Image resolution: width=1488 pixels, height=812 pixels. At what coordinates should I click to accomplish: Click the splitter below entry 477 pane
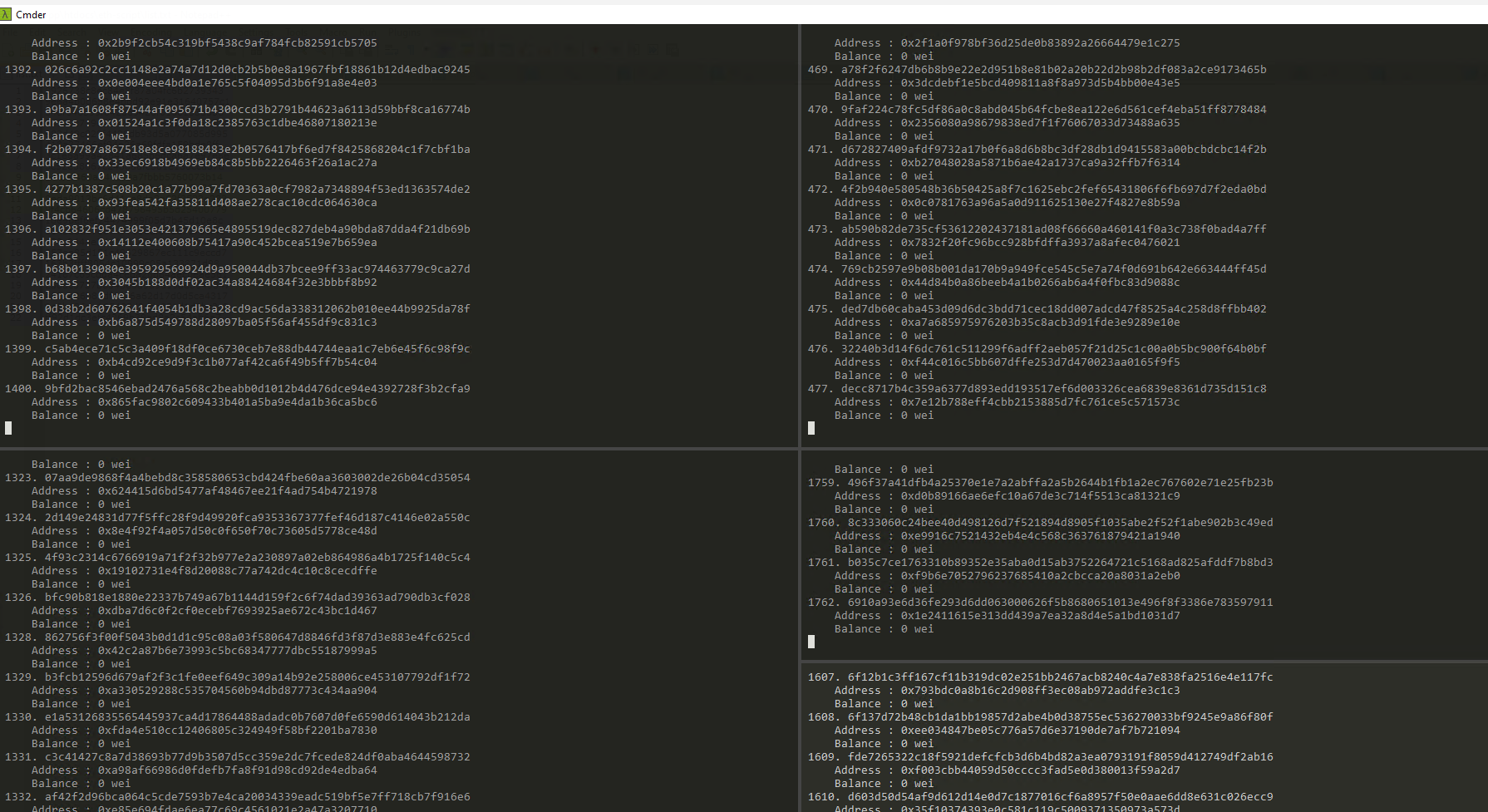(1144, 449)
